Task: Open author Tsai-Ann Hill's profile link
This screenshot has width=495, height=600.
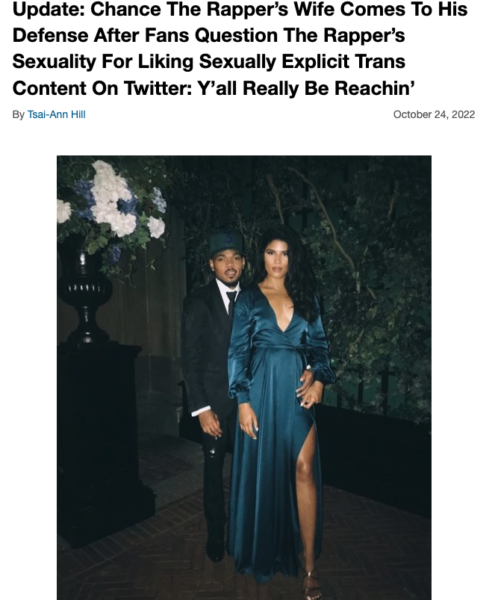Action: 56,114
